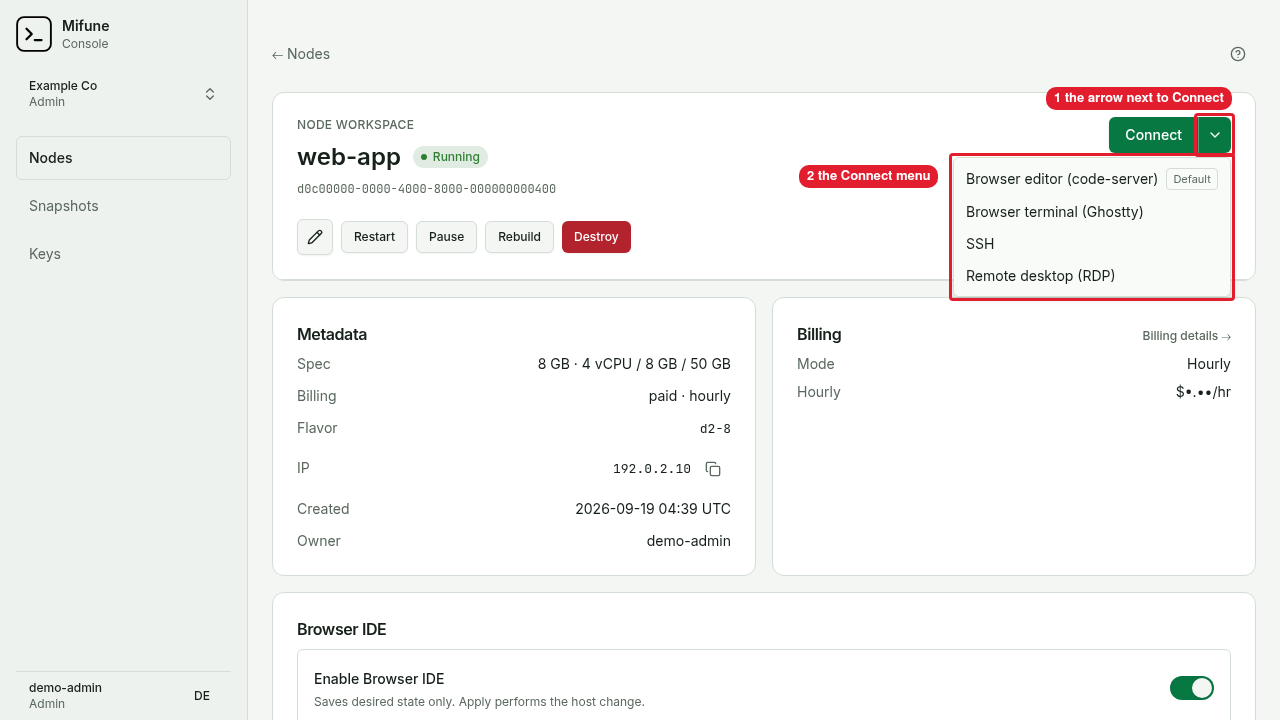Open the Billing details link
Screen dimensions: 1280x720
point(1186,336)
